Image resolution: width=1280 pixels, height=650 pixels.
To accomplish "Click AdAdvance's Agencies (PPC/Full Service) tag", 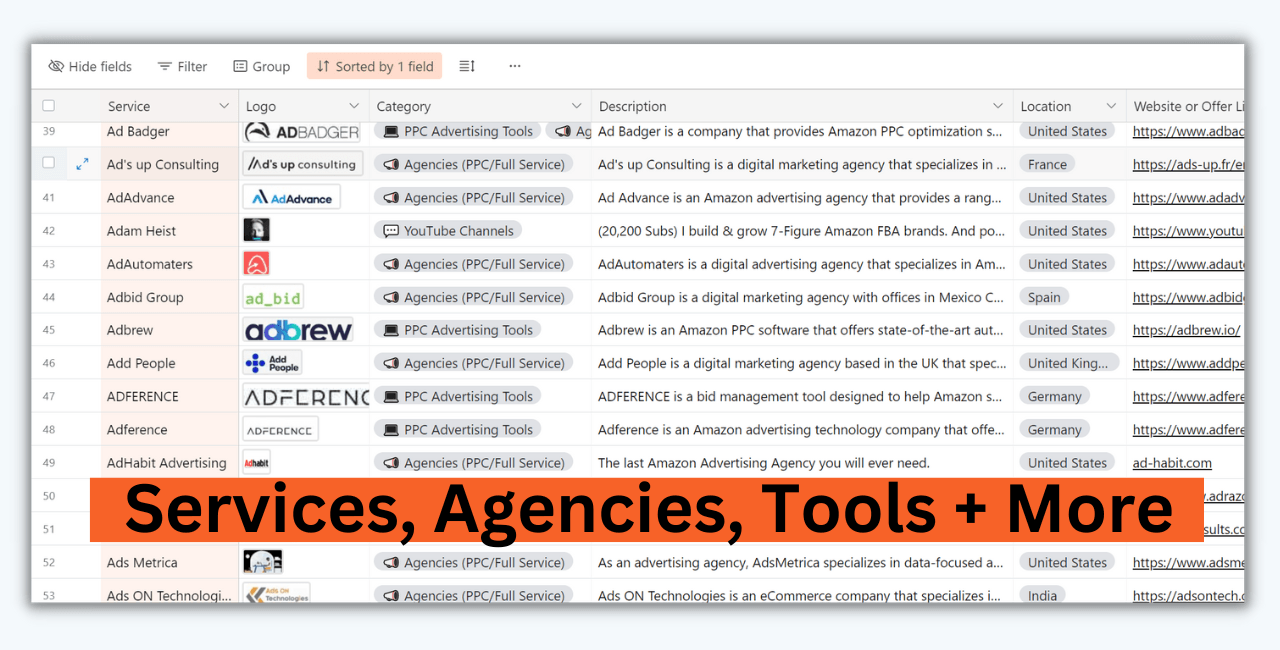I will pos(474,198).
